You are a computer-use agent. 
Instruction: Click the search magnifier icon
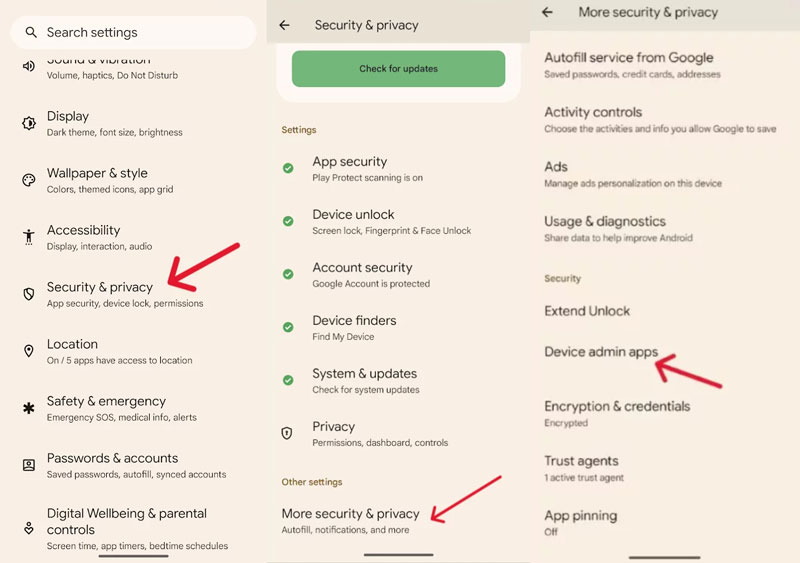pyautogui.click(x=31, y=32)
